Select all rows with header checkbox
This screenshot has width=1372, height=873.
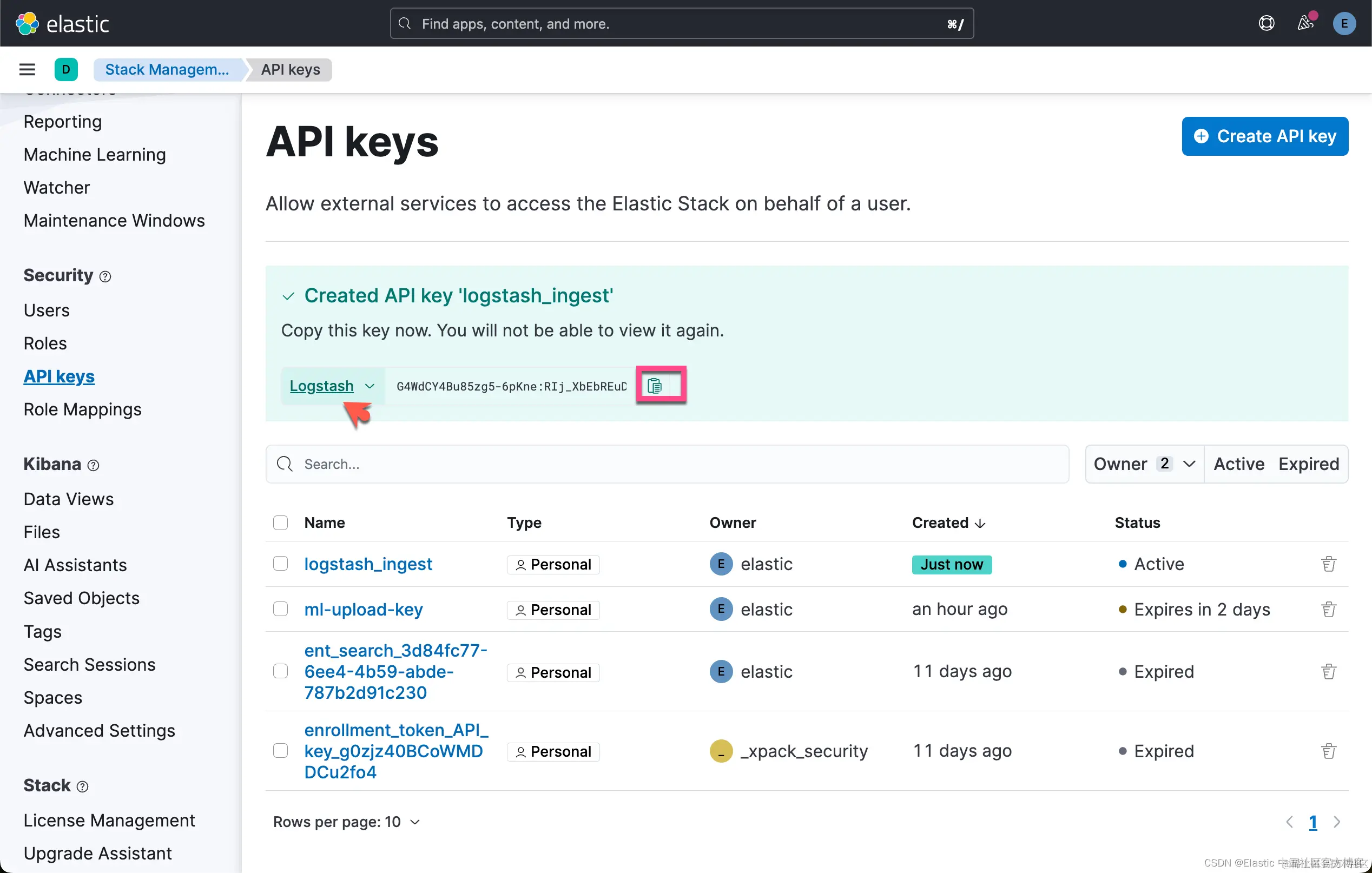tap(280, 523)
